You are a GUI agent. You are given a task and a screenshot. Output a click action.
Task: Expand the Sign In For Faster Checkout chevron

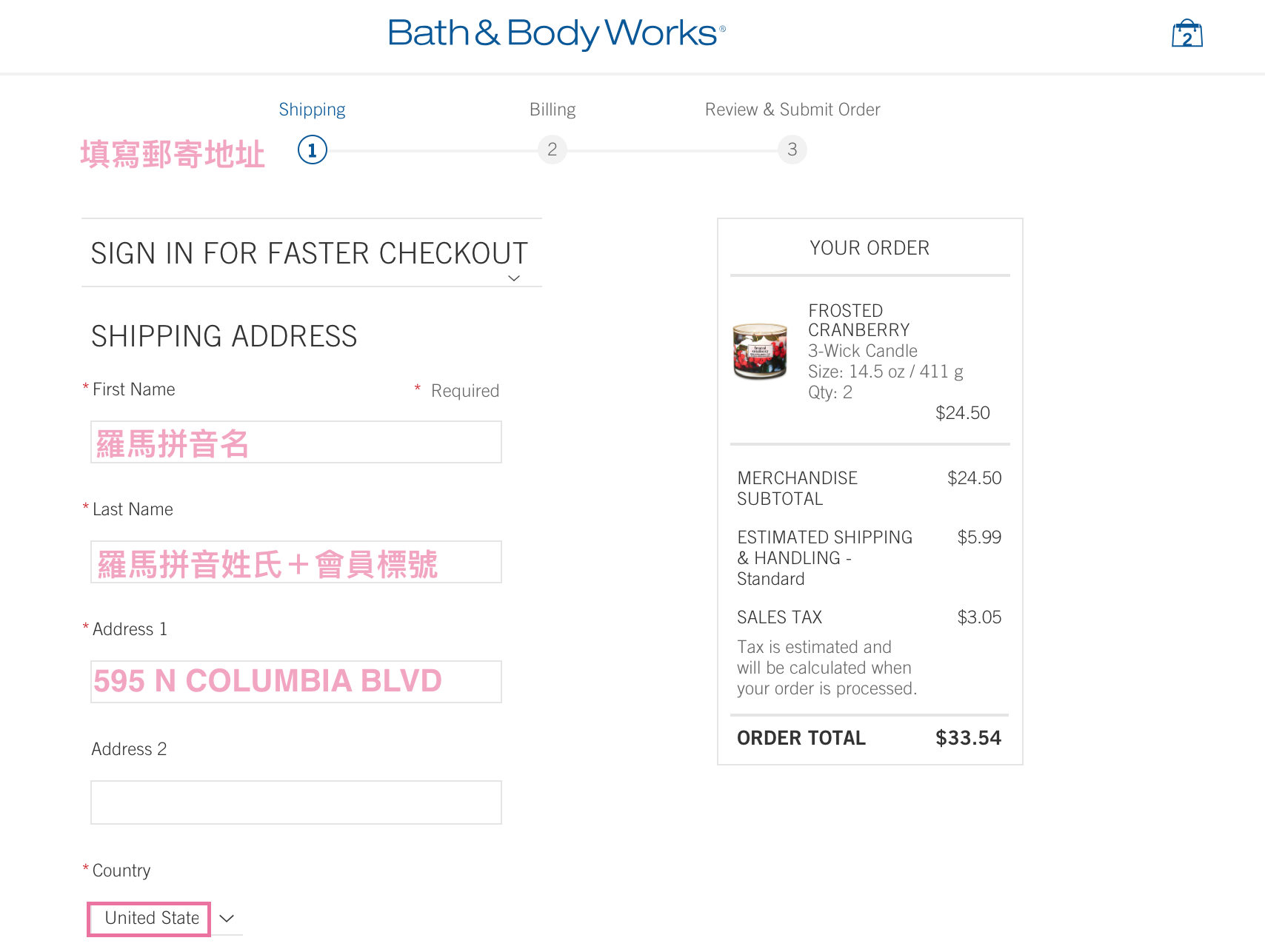514,278
